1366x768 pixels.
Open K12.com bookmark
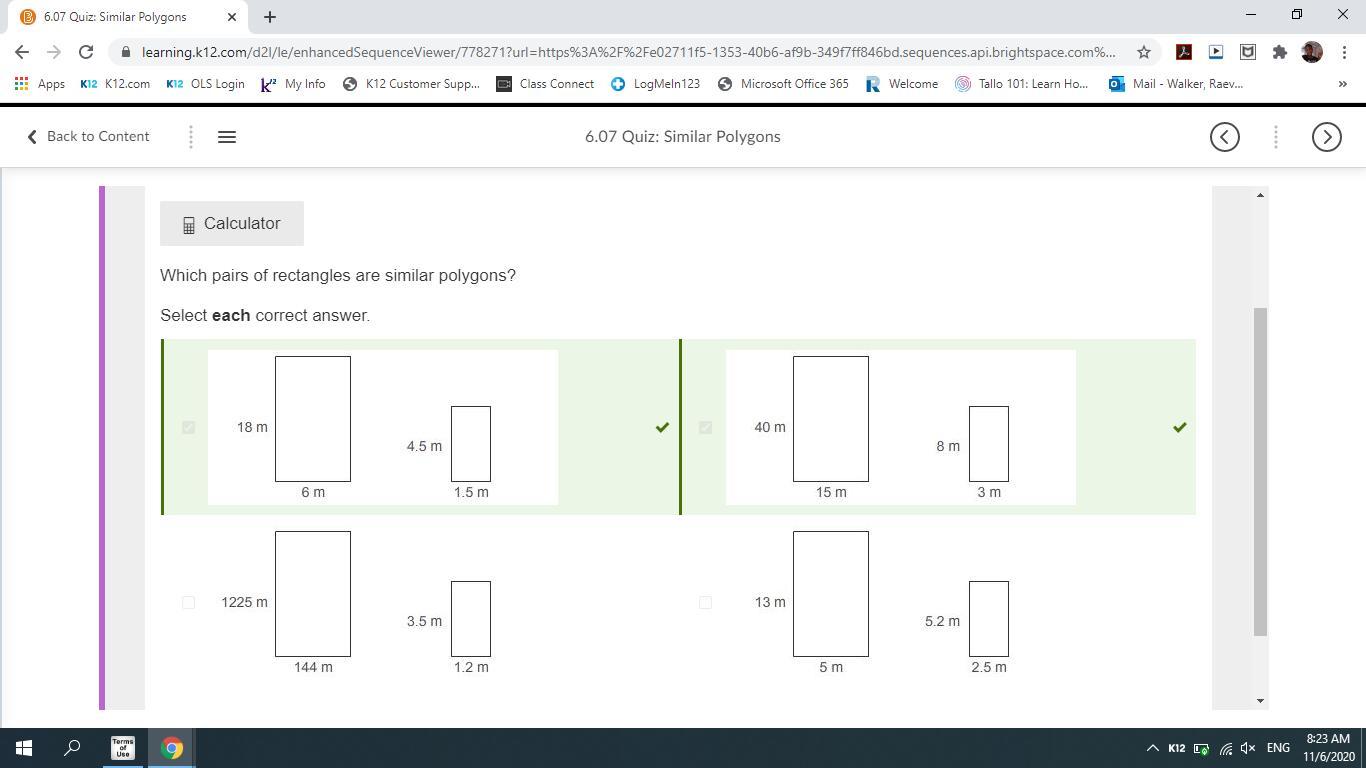coord(115,84)
